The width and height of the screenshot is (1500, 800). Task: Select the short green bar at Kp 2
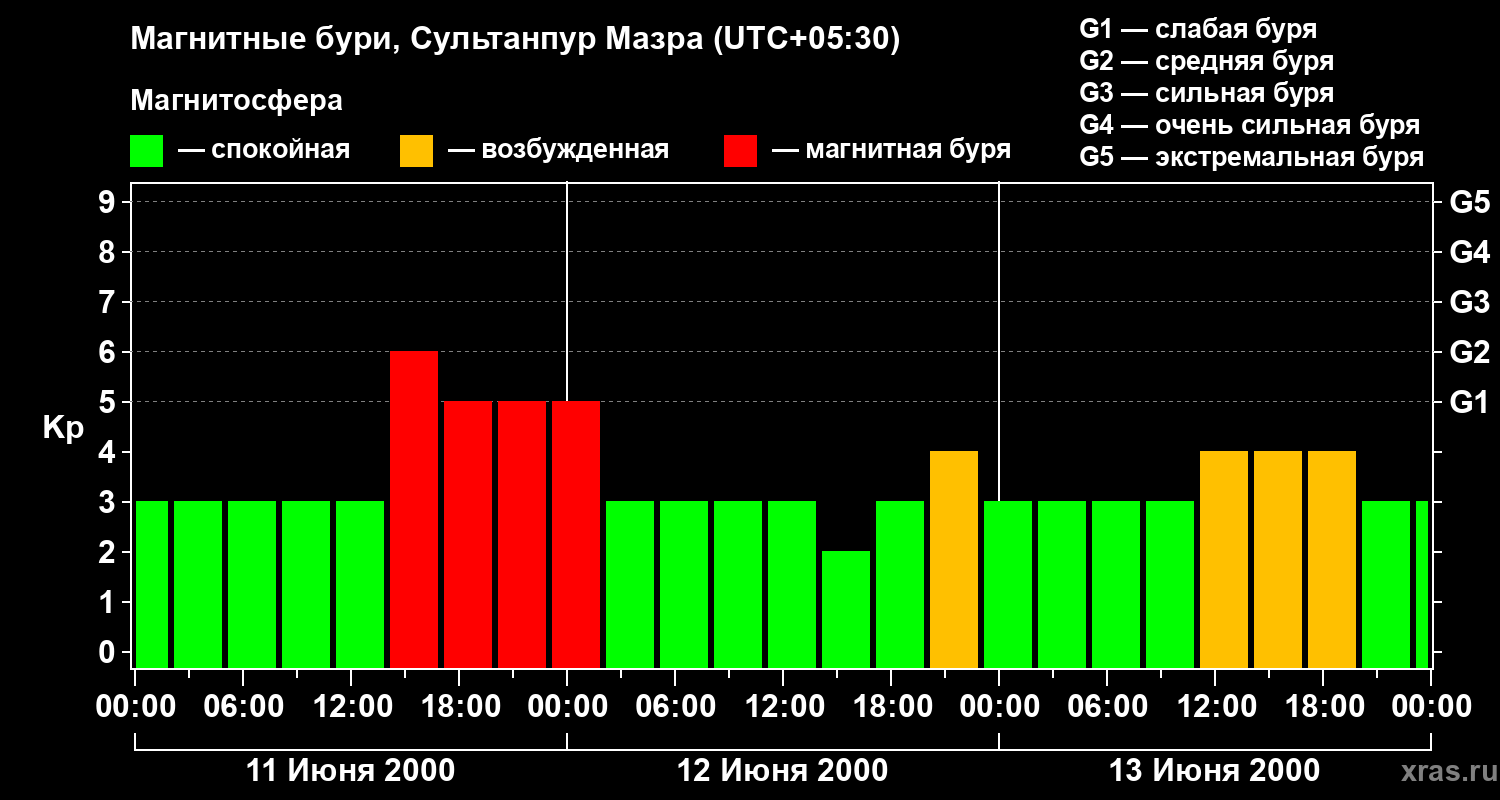[846, 610]
